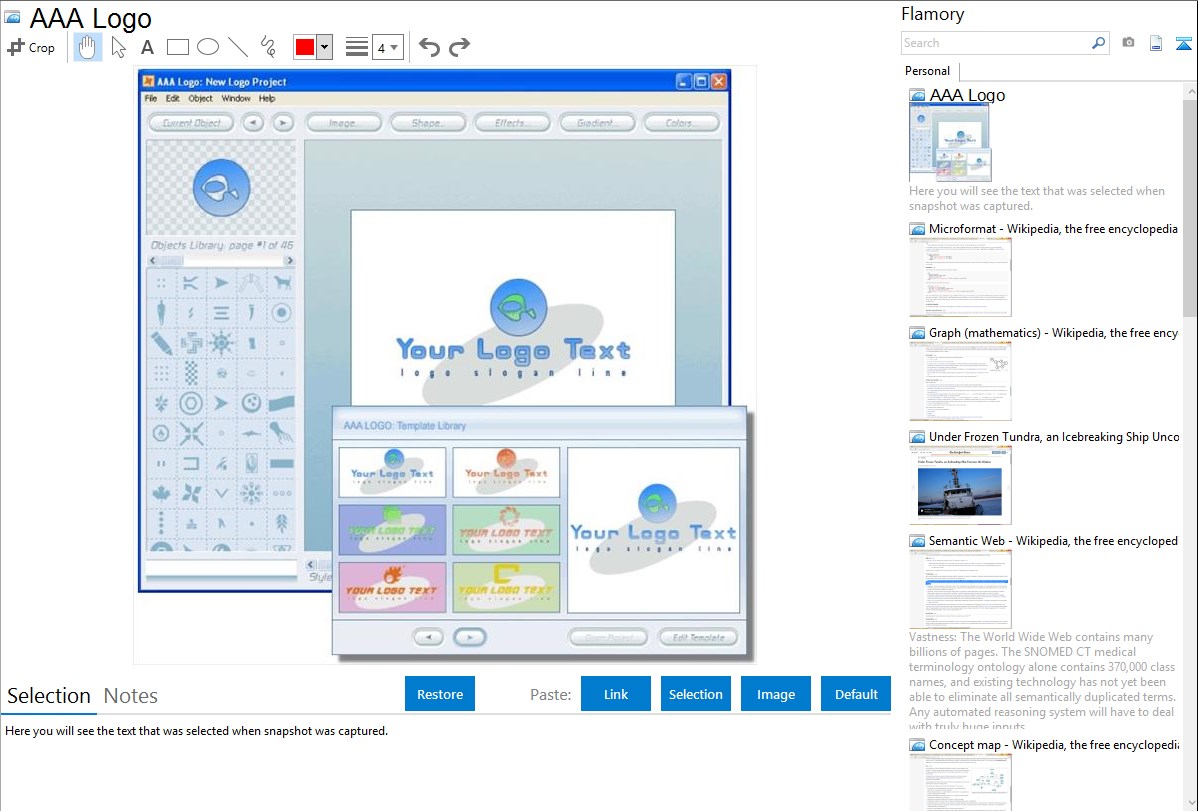This screenshot has width=1198, height=811.
Task: Pick the freehand scribble tool
Action: point(268,47)
